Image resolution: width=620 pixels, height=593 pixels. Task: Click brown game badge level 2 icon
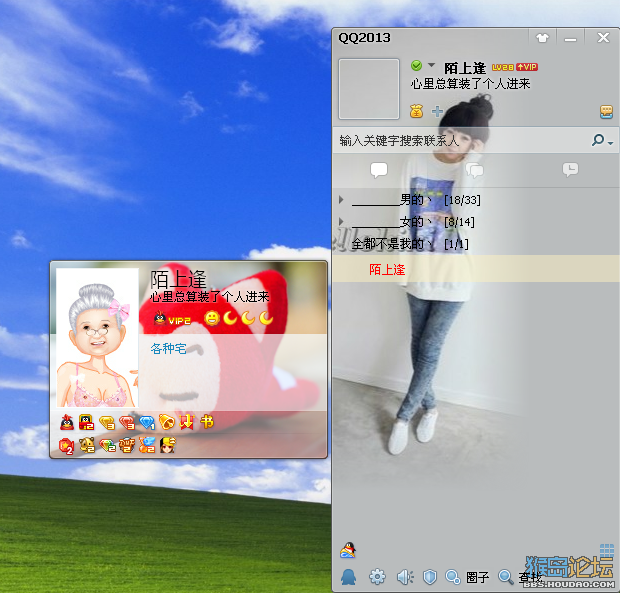tap(127, 446)
